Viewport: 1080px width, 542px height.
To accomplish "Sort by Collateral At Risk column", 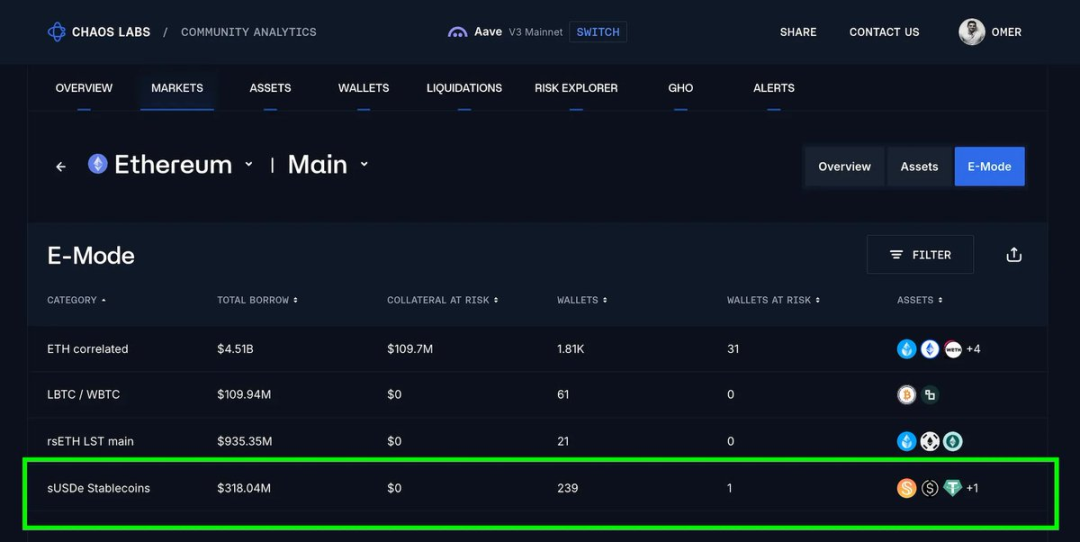I will point(442,300).
